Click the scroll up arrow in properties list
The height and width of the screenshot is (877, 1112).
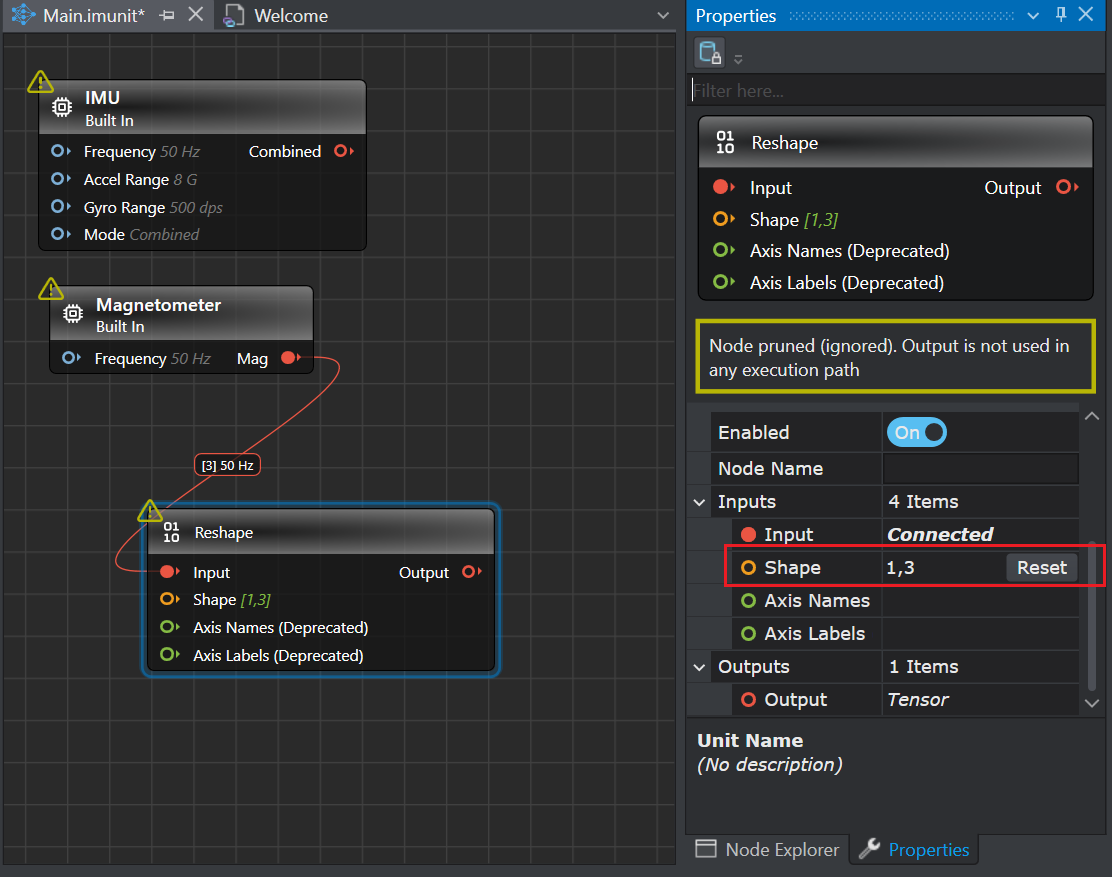pos(1092,416)
